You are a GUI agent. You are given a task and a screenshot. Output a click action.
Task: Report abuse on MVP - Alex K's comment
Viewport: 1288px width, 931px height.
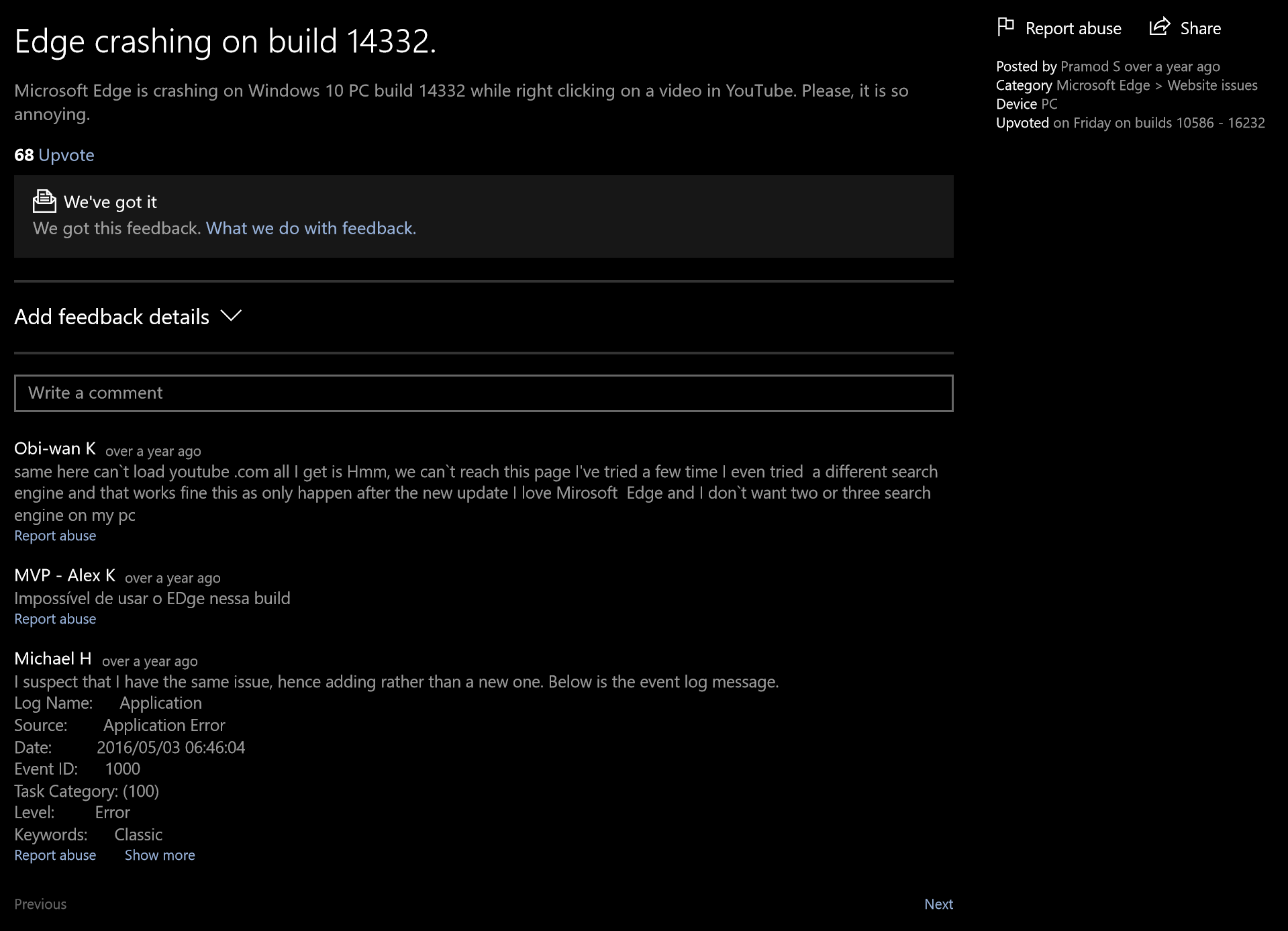pos(55,619)
